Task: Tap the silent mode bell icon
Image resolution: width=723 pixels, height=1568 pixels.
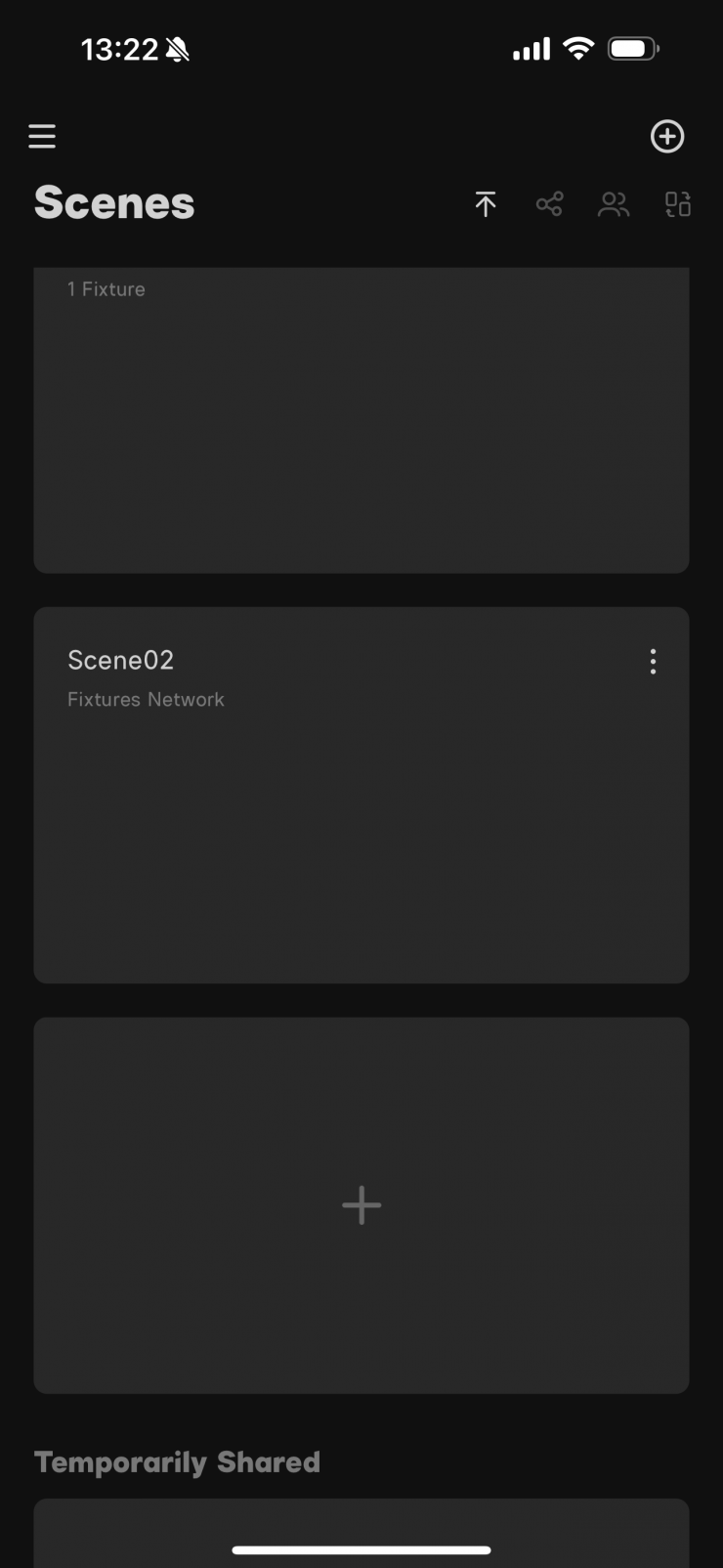Action: click(177, 50)
